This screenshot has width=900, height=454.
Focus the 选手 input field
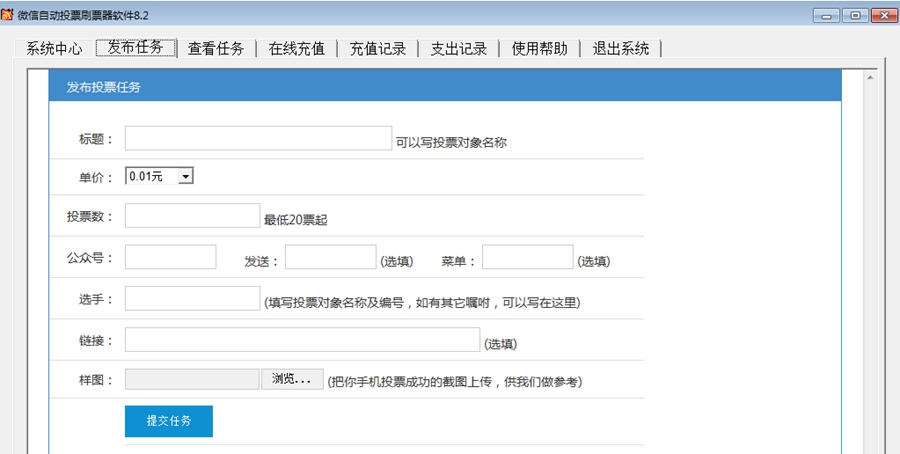coord(192,298)
